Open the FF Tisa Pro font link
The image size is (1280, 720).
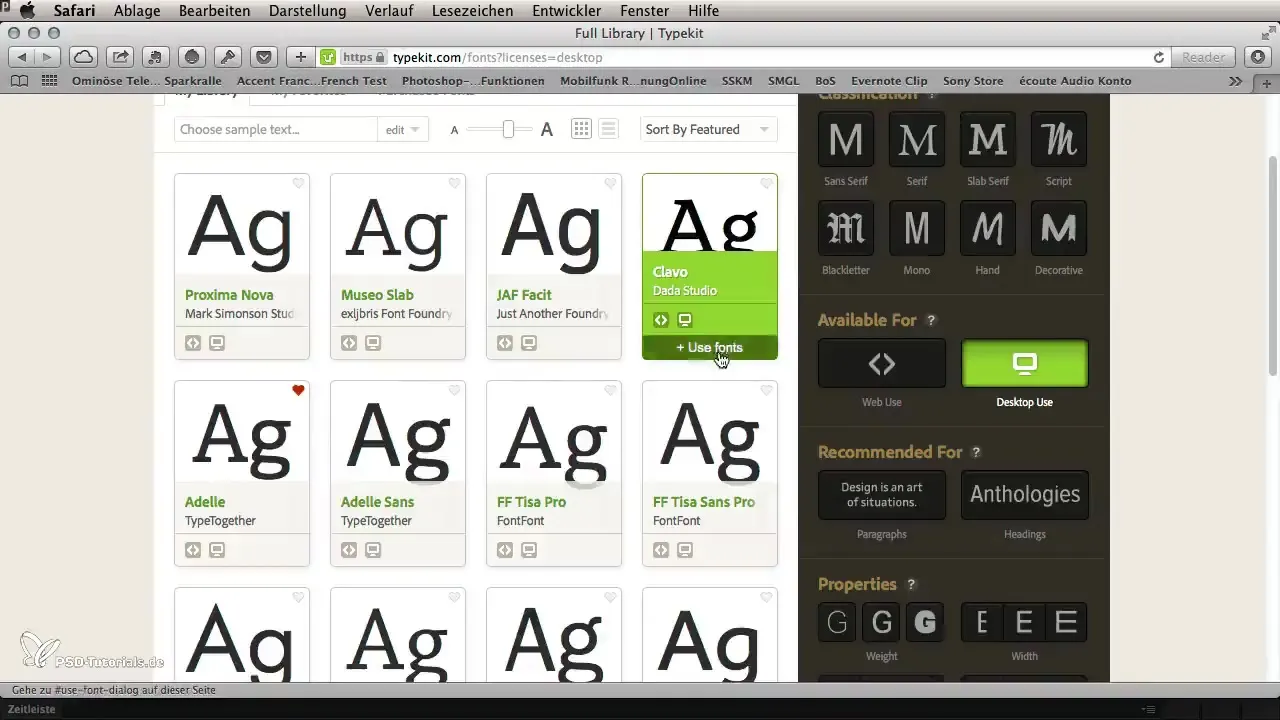(x=531, y=502)
